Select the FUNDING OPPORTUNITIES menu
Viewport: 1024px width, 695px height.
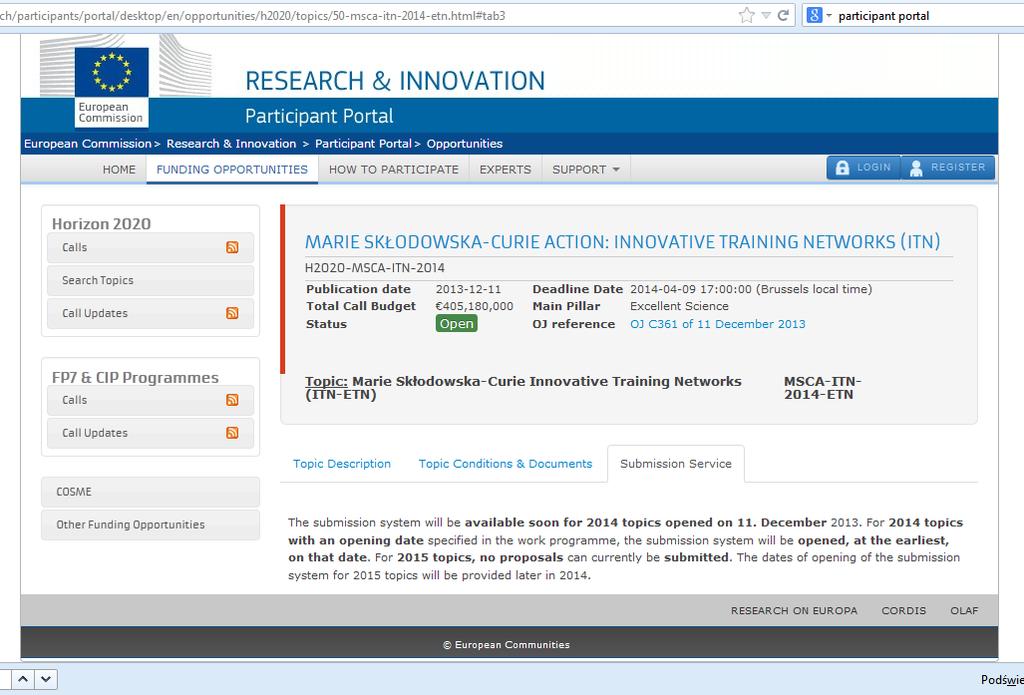[x=232, y=170]
